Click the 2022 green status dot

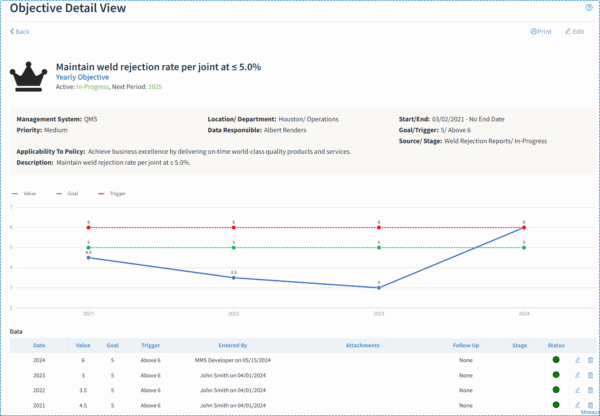(x=556, y=390)
